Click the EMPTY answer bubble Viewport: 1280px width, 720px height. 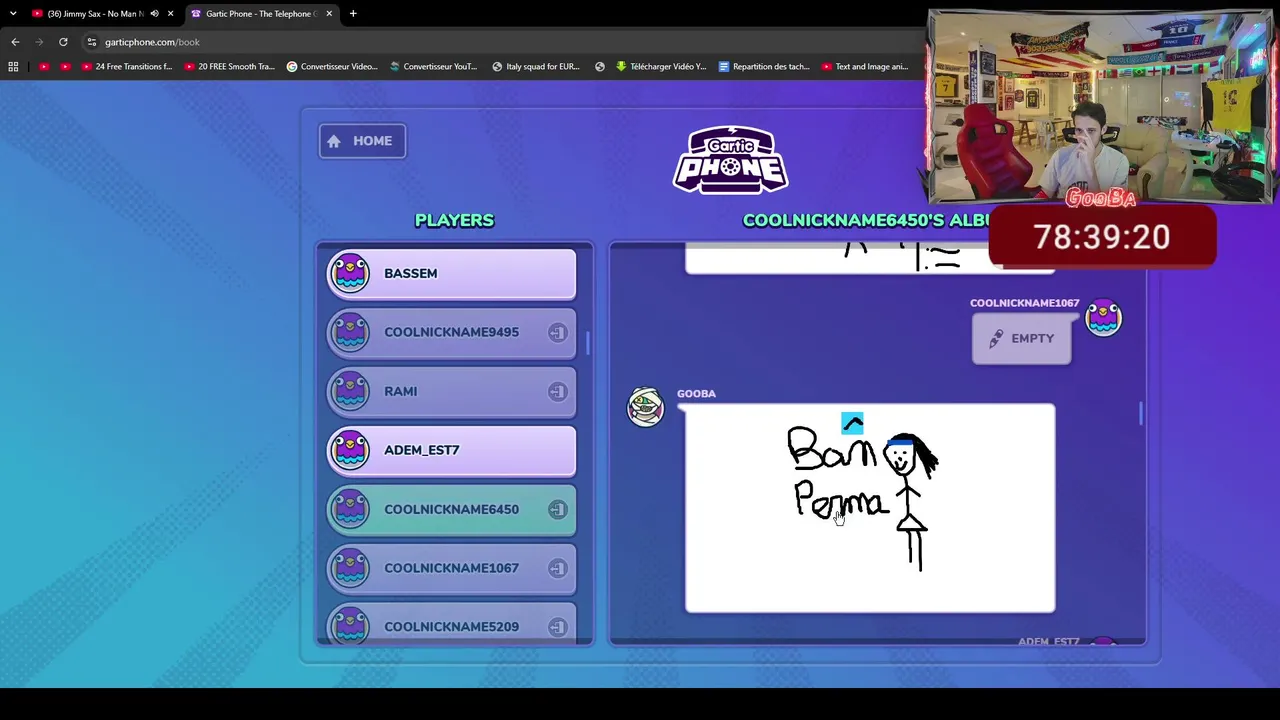[1021, 339]
